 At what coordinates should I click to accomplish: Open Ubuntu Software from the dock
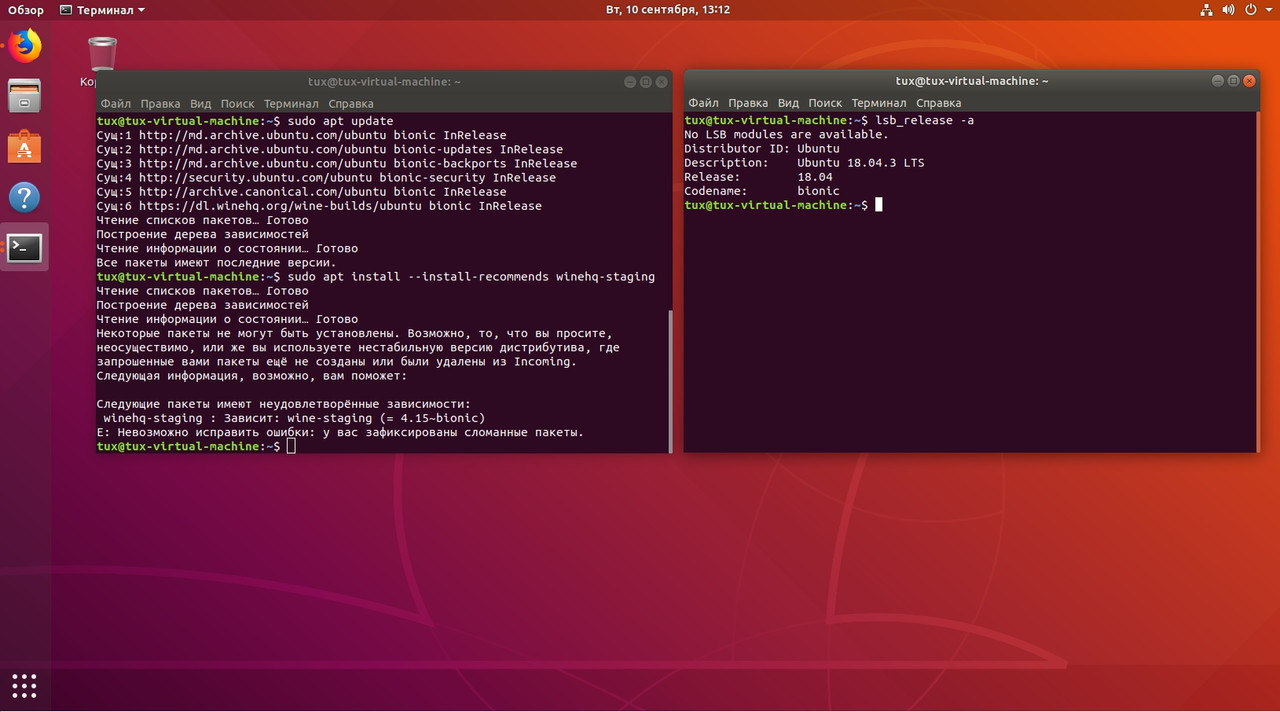point(25,147)
